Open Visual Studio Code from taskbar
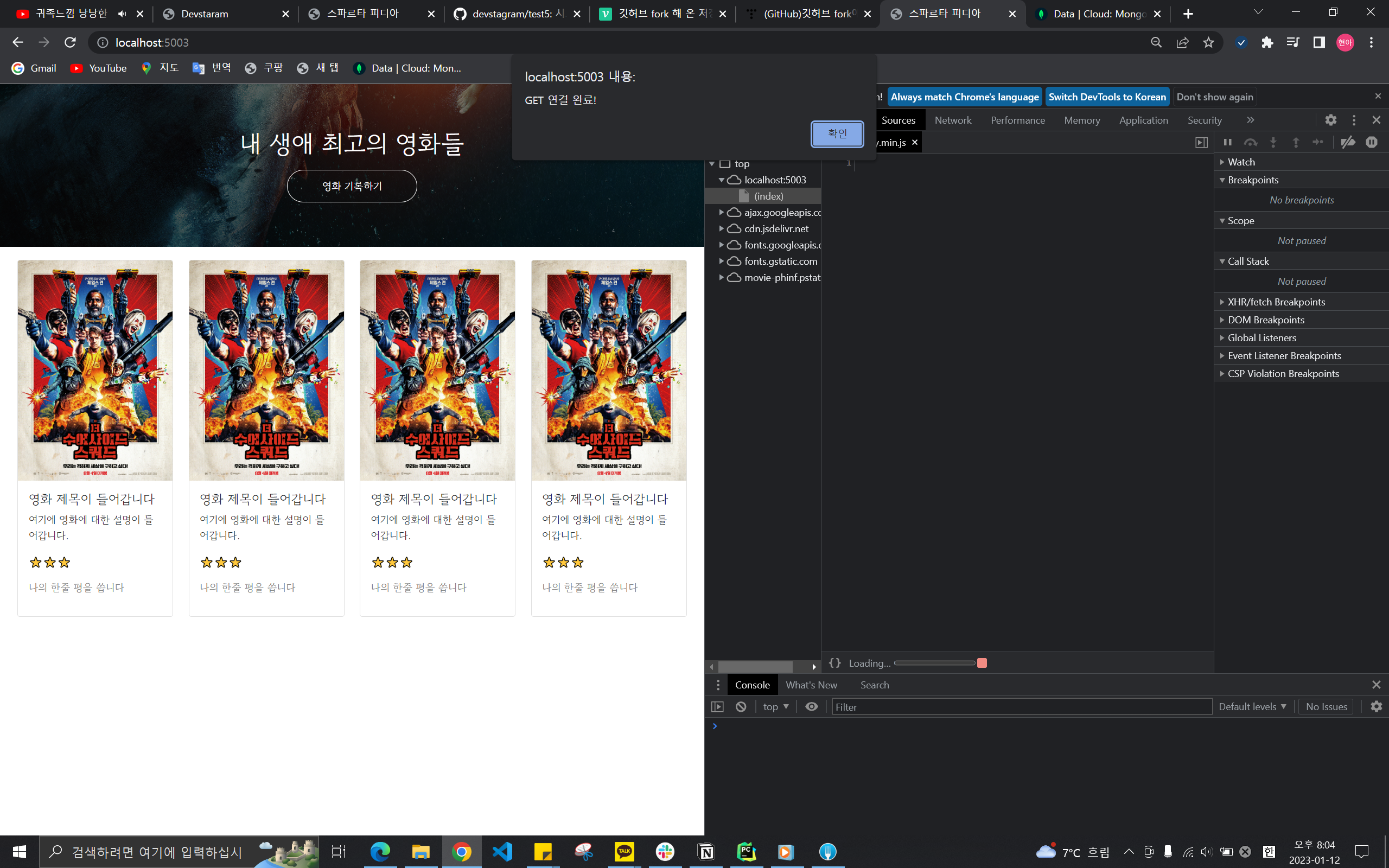The width and height of the screenshot is (1389, 868). (x=502, y=852)
